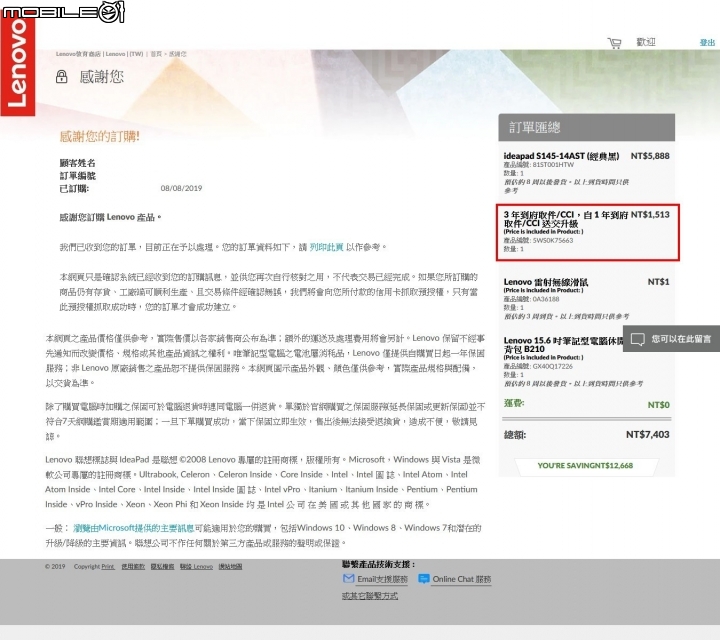Click the envelope icon for Email support

[349, 578]
